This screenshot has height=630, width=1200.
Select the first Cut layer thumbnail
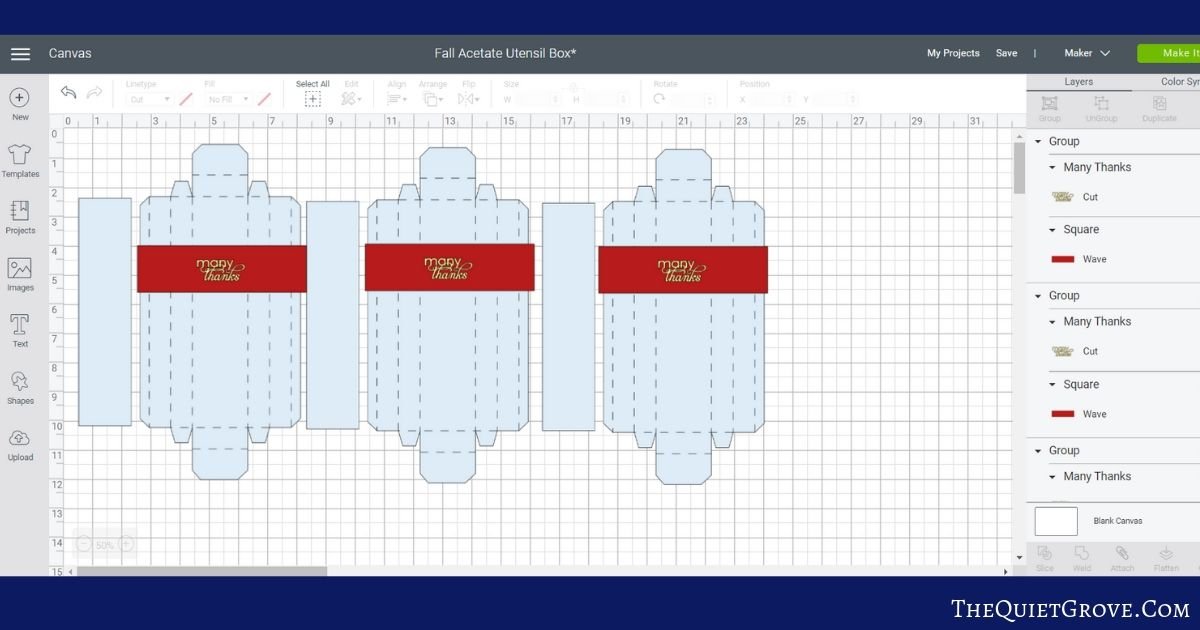coord(1063,197)
